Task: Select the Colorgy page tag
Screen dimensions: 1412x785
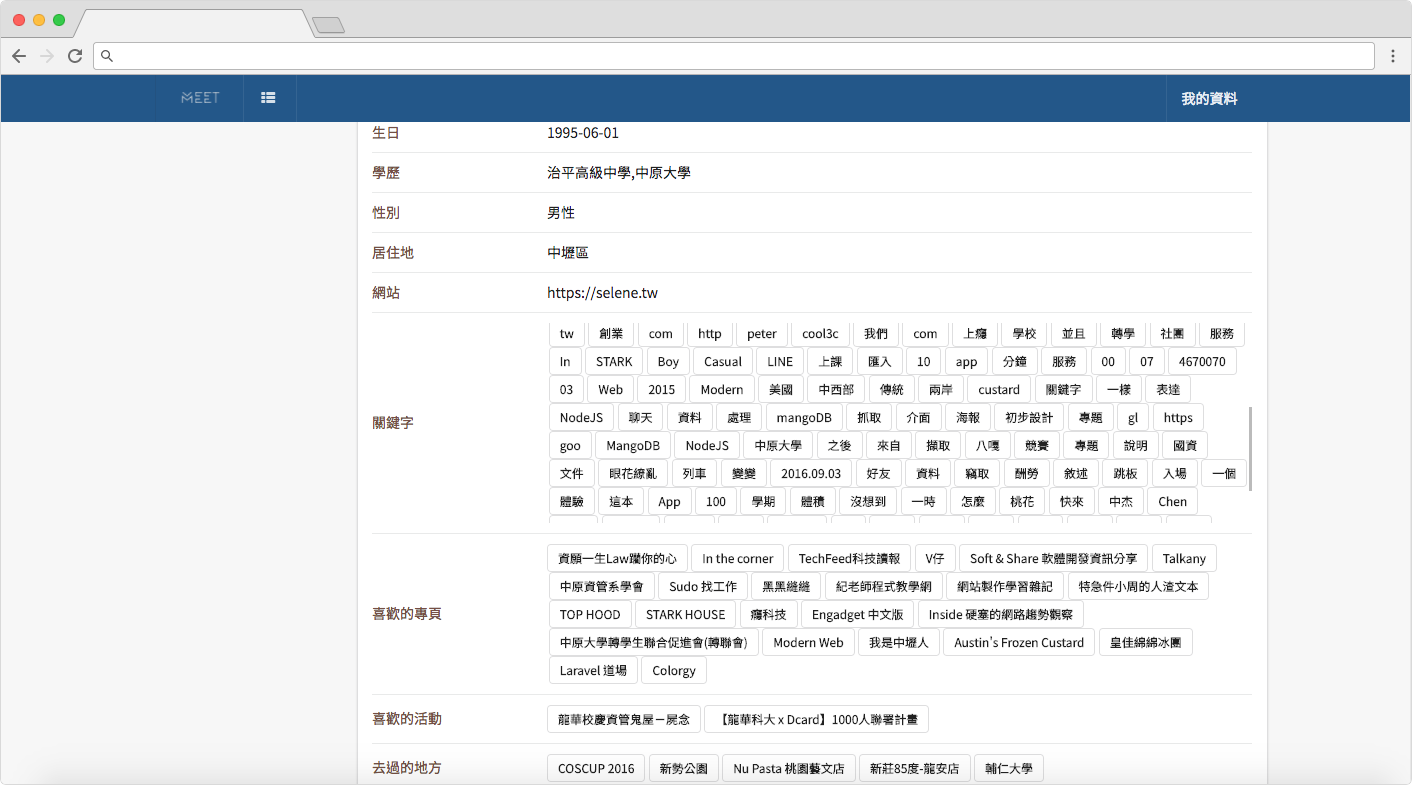Action: pyautogui.click(x=674, y=671)
